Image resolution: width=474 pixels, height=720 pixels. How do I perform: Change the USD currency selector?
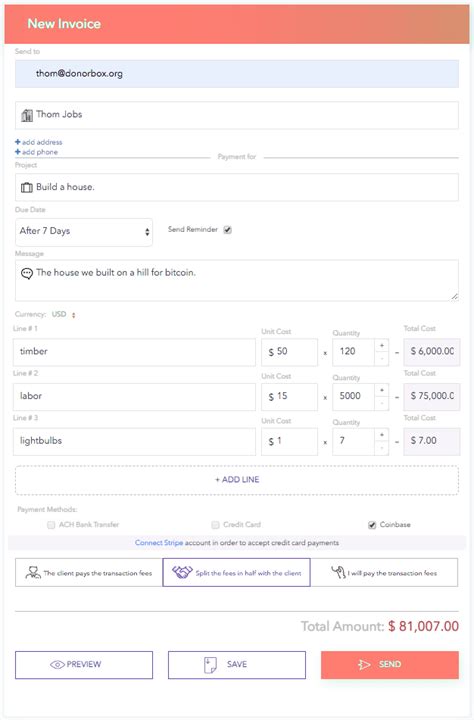click(64, 315)
